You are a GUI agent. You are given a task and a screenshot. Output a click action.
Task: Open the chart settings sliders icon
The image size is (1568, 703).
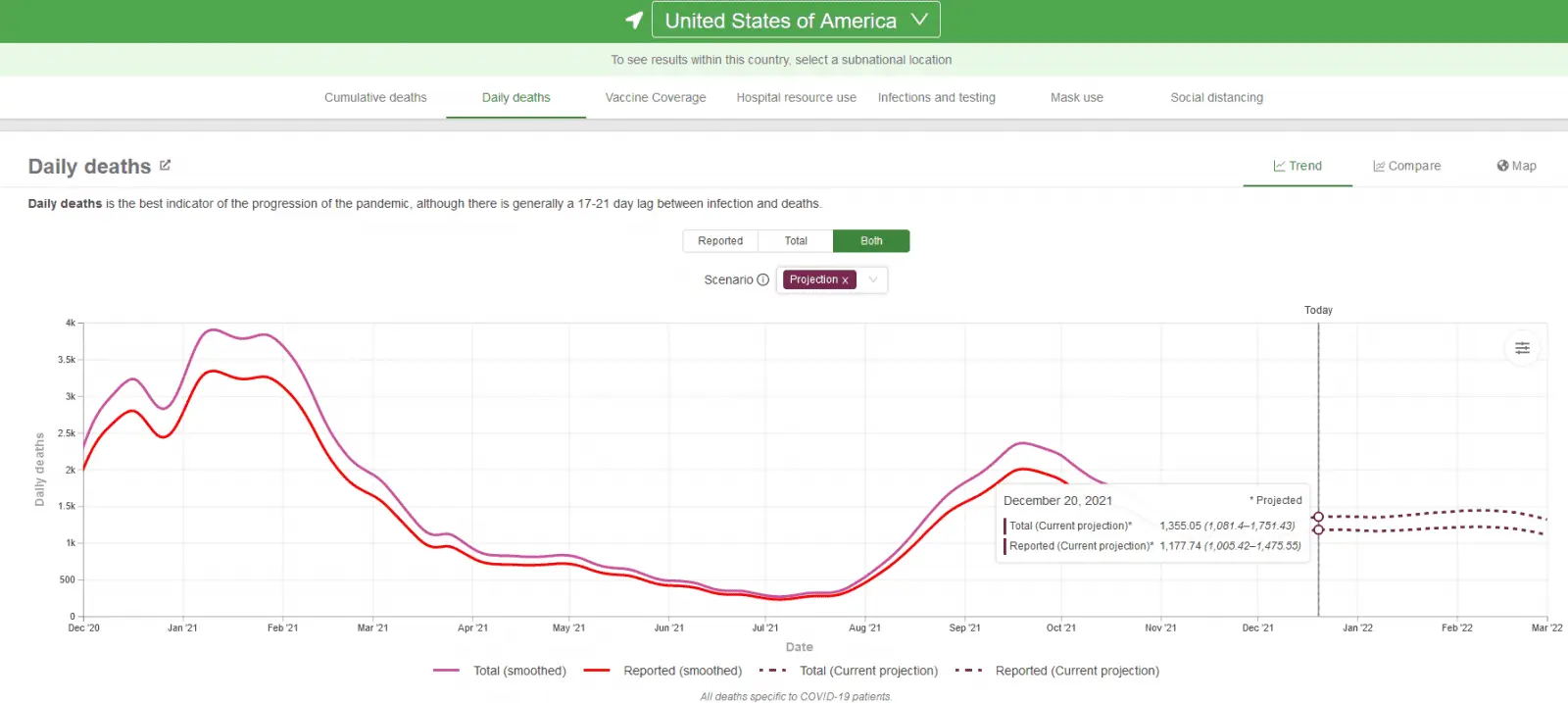point(1522,348)
